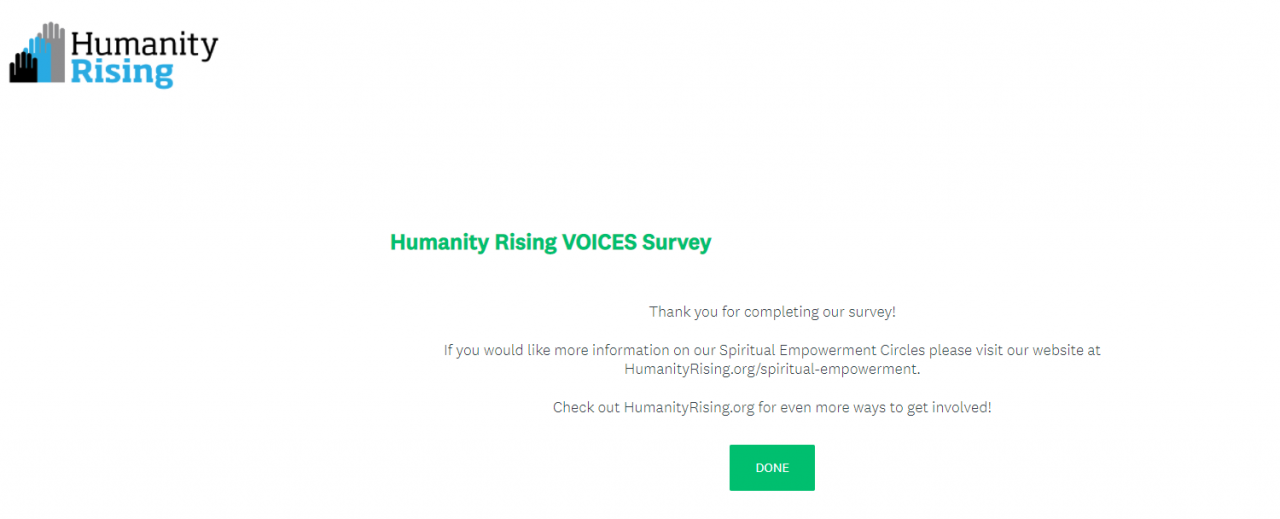Open the HumanityRising.org/spiritual-empowerment address
Screen dimensions: 1280x519
[x=771, y=369]
